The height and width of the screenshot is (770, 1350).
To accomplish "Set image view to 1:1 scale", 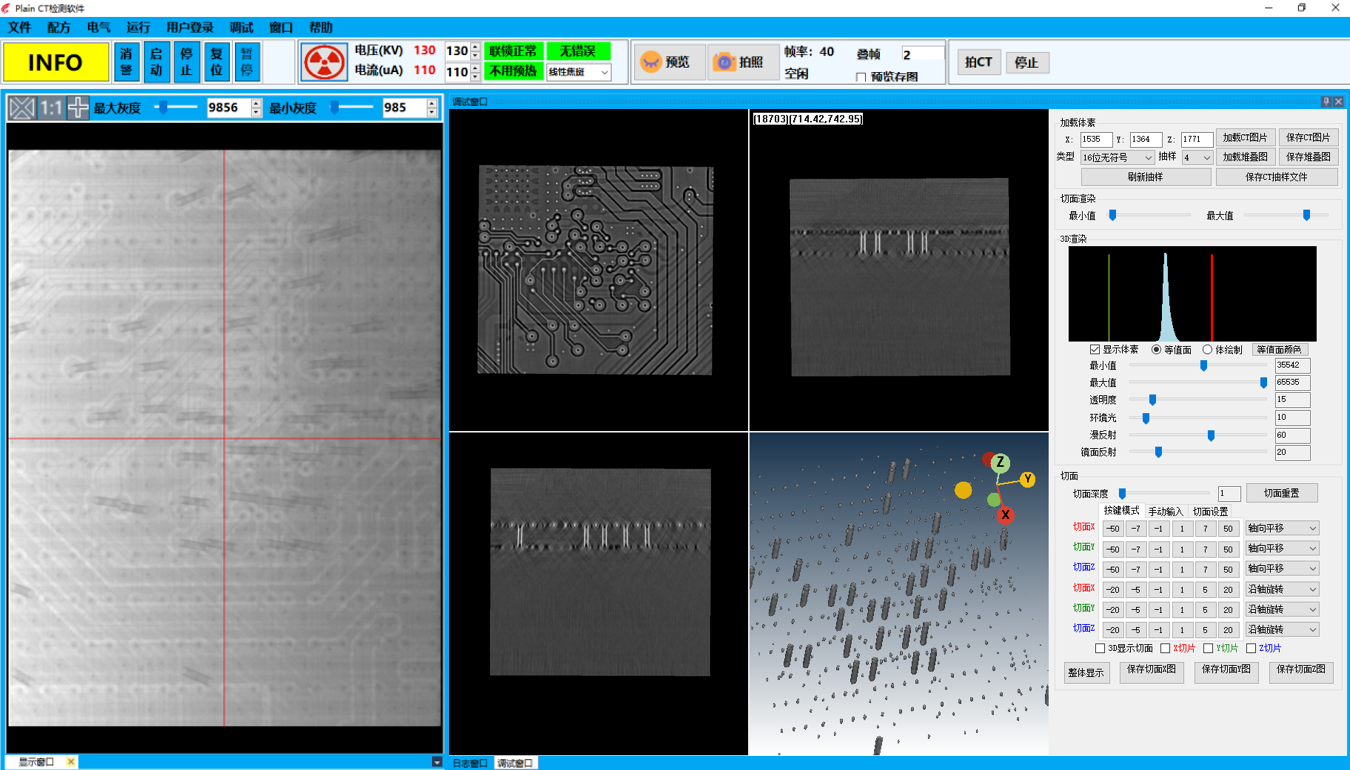I will [51, 108].
